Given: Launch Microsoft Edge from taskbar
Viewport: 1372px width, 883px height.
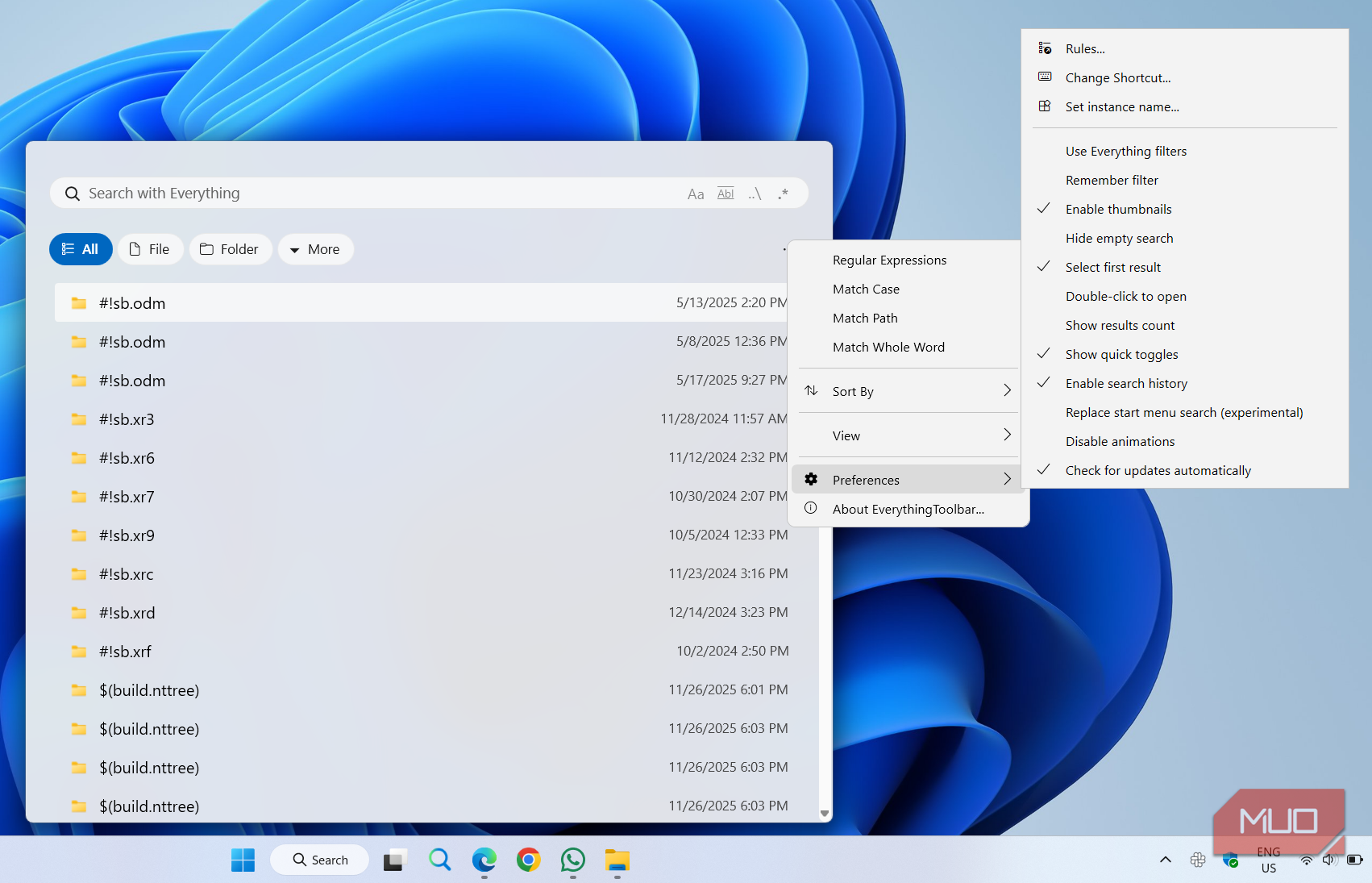Looking at the screenshot, I should 484,860.
